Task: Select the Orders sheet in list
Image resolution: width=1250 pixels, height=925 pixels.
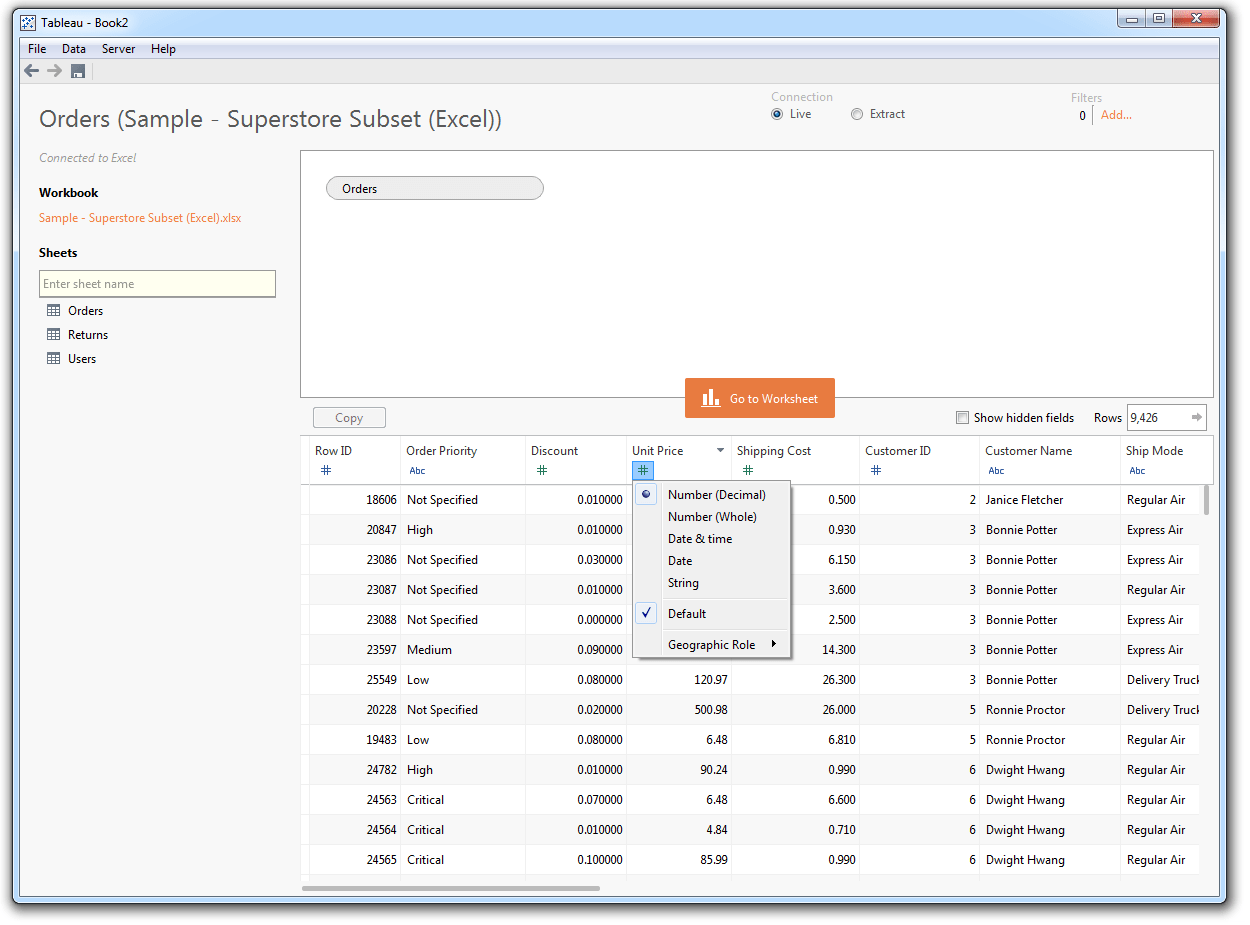Action: click(x=85, y=310)
